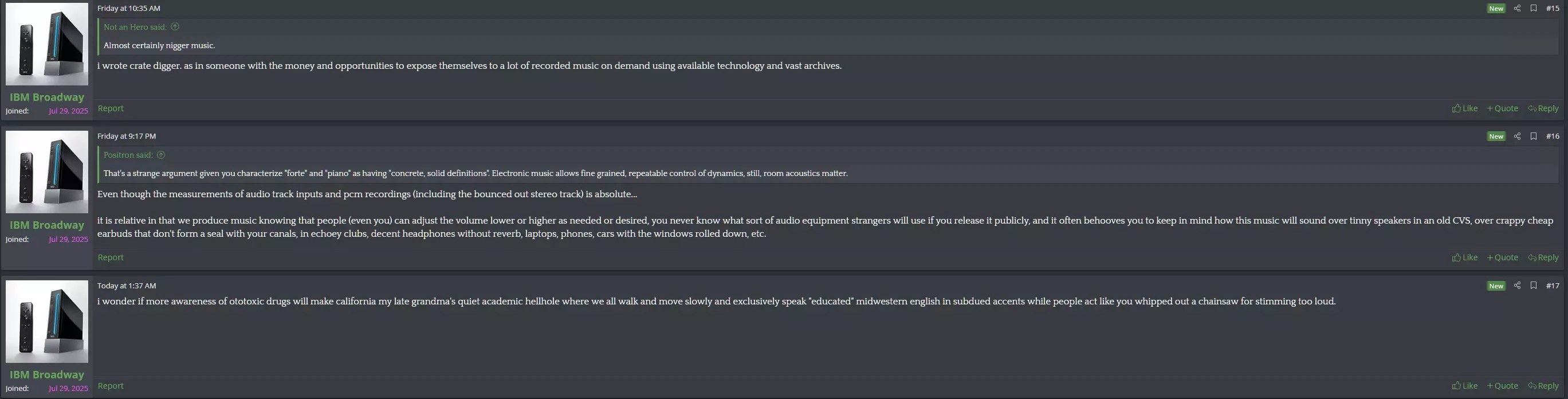Viewport: 1568px width, 399px height.
Task: Add post #16 to multi-quote
Action: tap(1502, 257)
